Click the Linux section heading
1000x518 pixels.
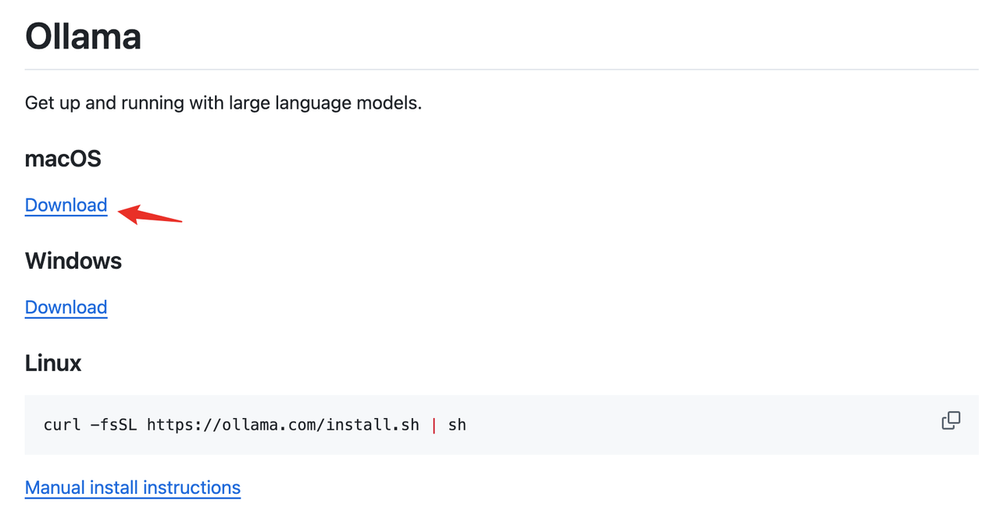pyautogui.click(x=53, y=363)
